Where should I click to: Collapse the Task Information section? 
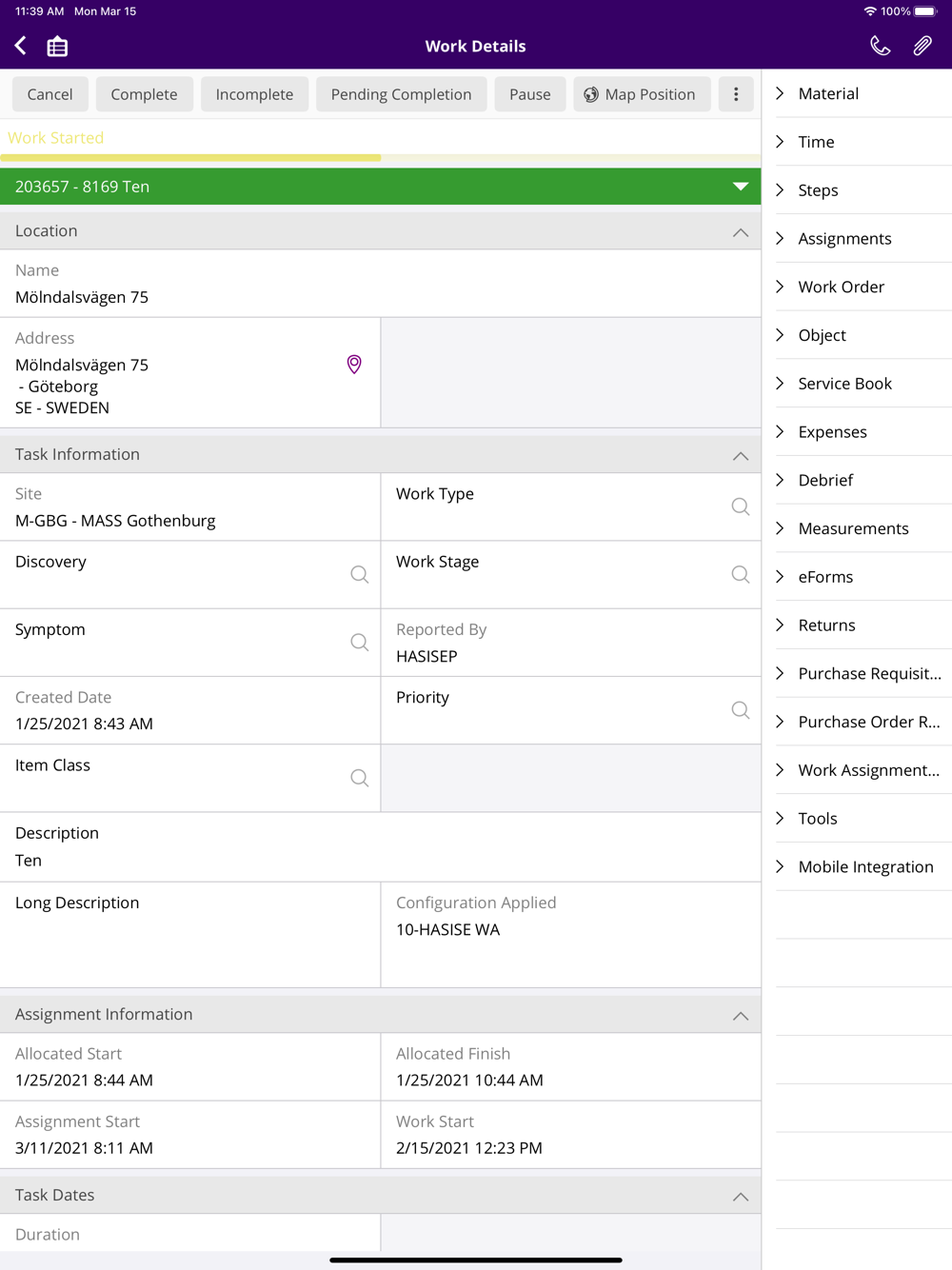[x=740, y=456]
